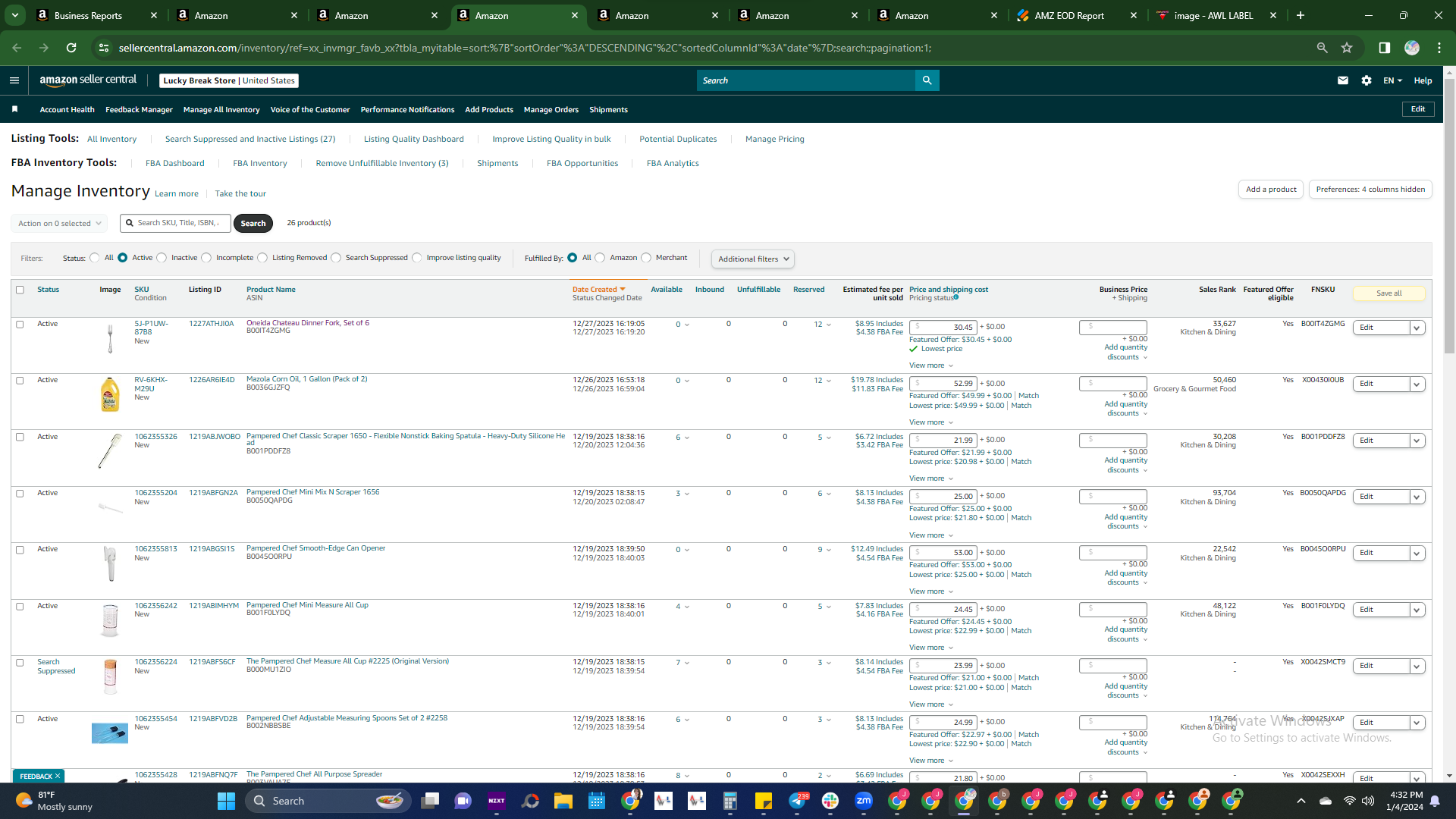Screen dimensions: 1456x819
Task: Open the Calculator app on taskbar
Action: click(730, 801)
